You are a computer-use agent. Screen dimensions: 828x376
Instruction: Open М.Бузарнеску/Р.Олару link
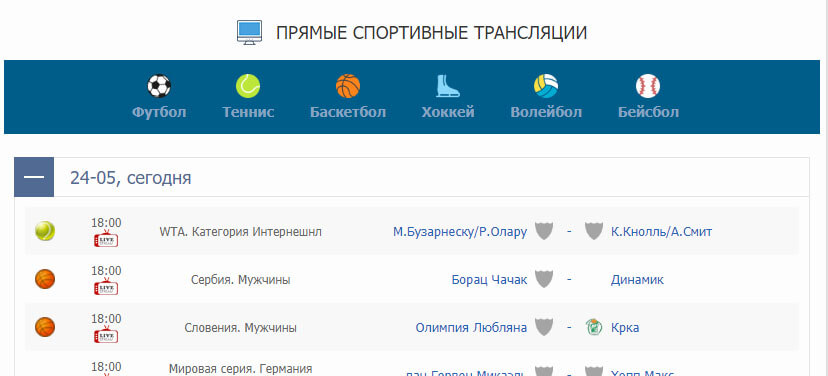click(460, 231)
